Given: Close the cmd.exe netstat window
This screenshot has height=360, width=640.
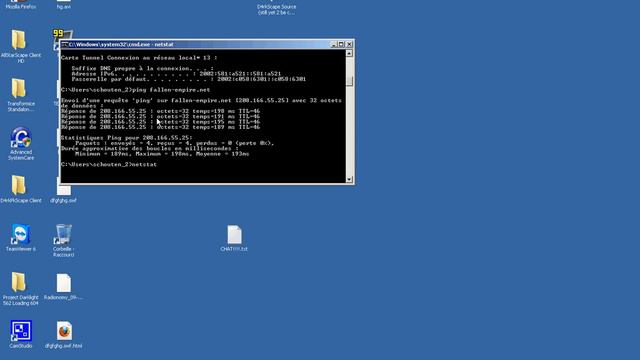Looking at the screenshot, I should [x=349, y=44].
